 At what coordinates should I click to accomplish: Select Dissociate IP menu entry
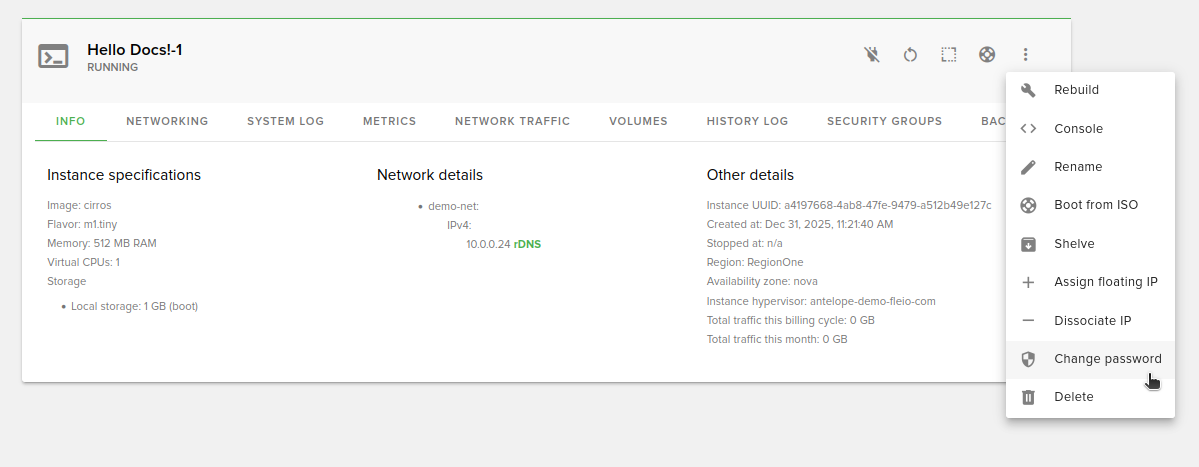[x=1092, y=321]
